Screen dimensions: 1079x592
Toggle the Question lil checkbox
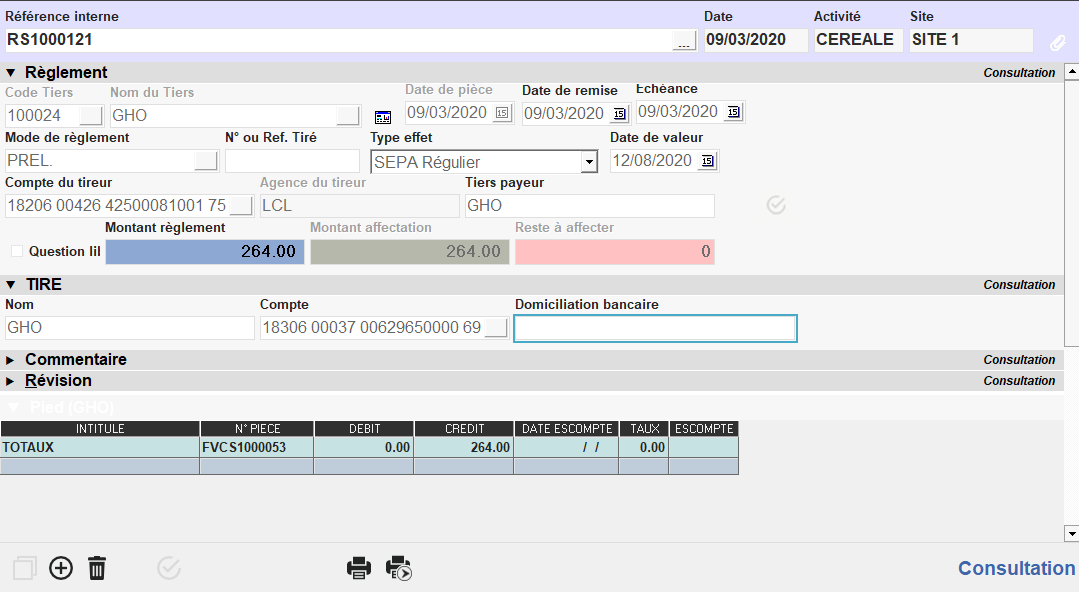tap(17, 251)
